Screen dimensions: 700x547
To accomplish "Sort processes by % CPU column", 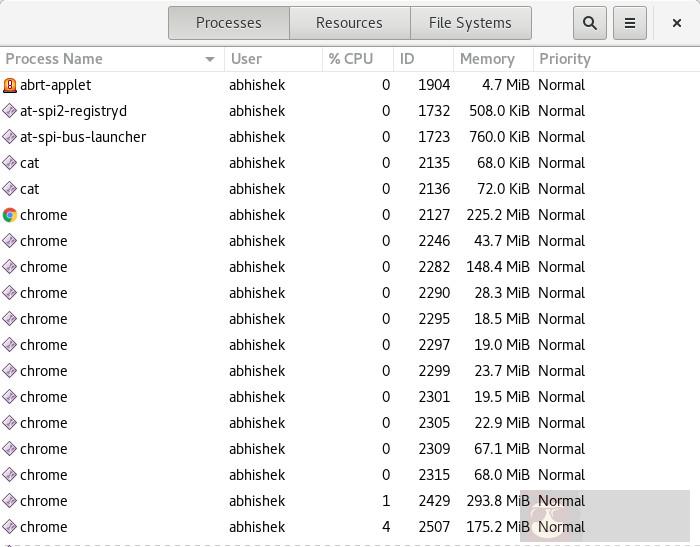I will [351, 59].
